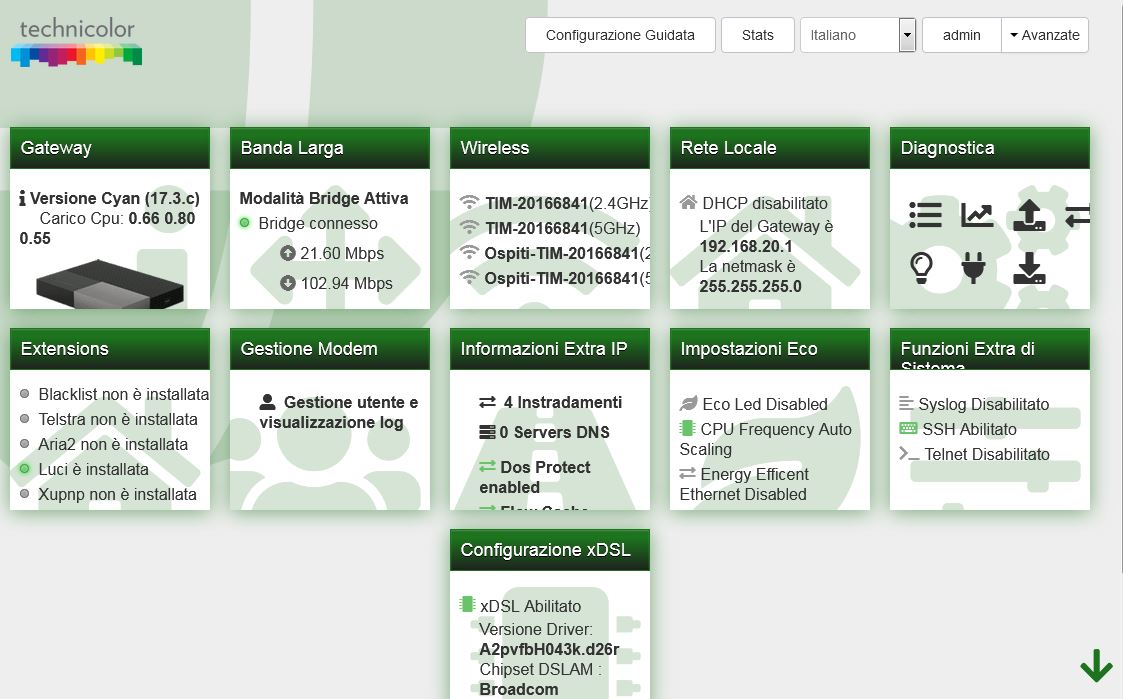Open the Diagnostica line chart icon
1123x699 pixels.
(977, 215)
